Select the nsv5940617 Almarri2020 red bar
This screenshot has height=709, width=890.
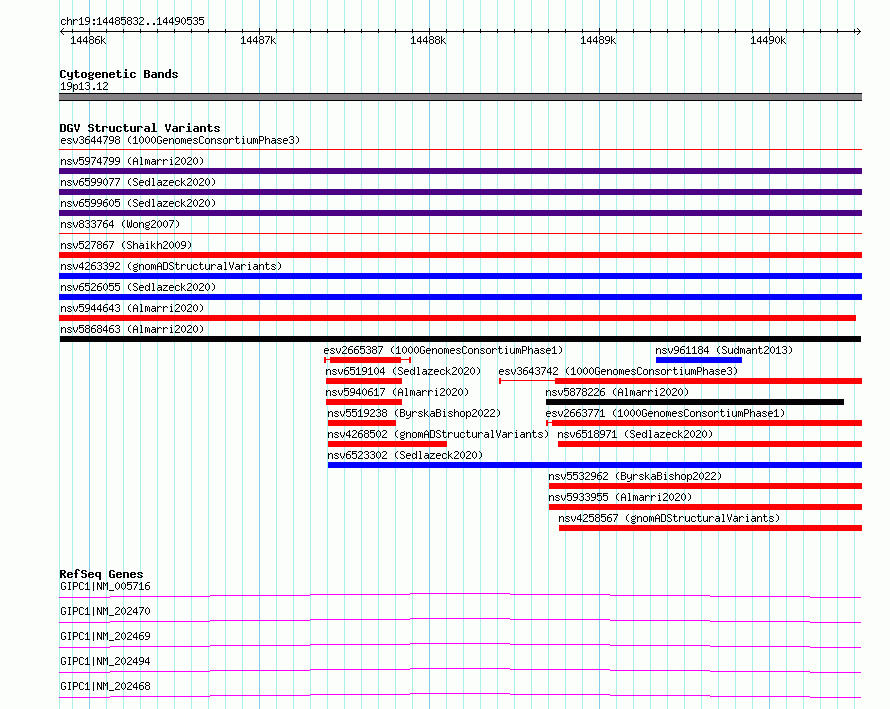click(x=364, y=402)
